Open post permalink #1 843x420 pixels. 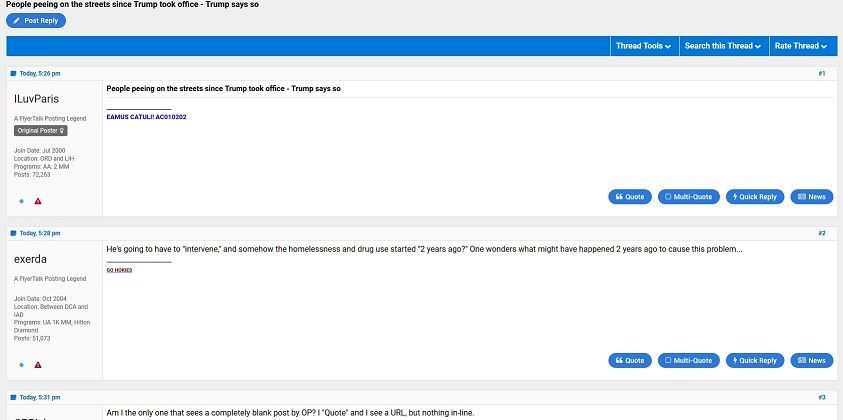click(821, 74)
